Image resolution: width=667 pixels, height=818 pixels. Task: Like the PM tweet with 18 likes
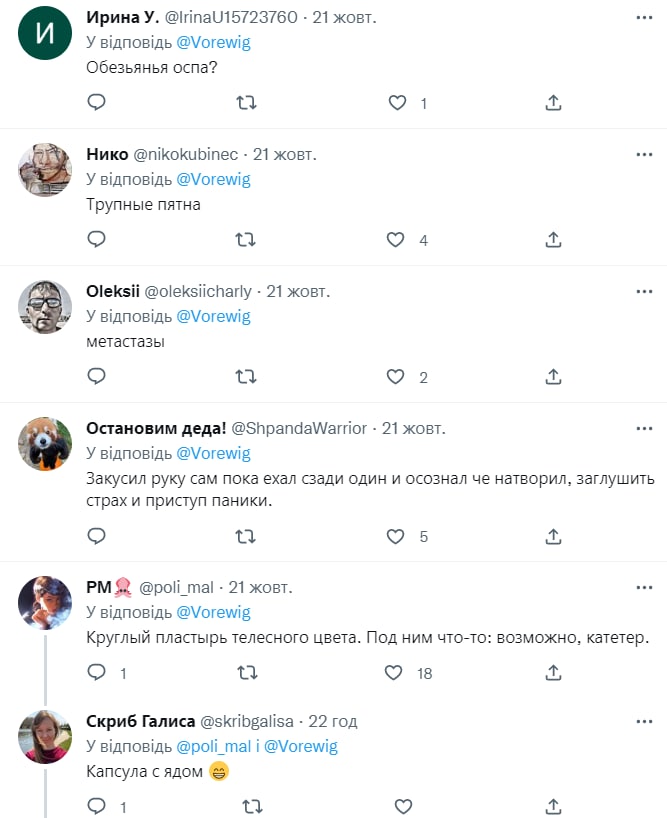click(396, 673)
